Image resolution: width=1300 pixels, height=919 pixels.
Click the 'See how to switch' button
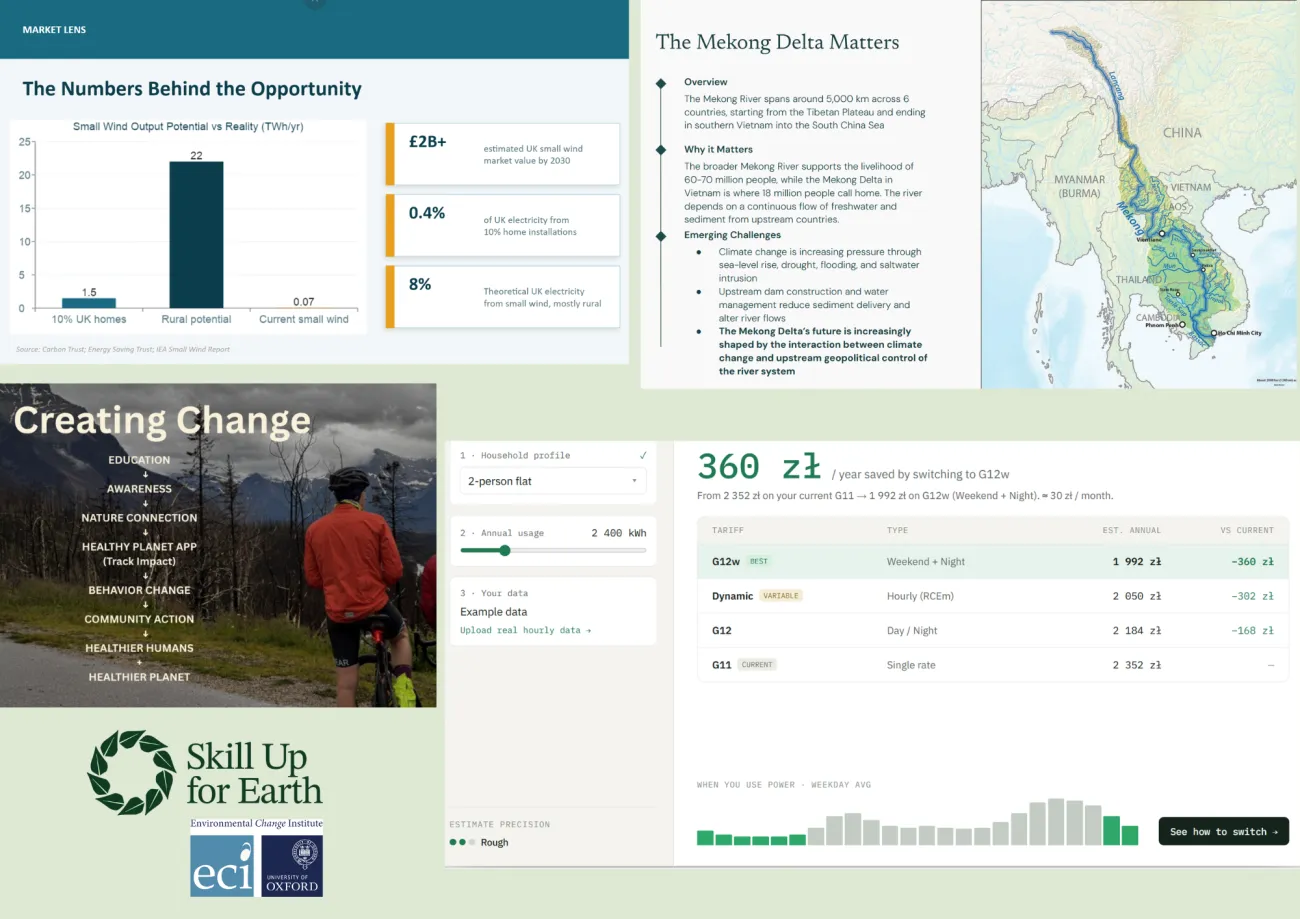click(1223, 831)
